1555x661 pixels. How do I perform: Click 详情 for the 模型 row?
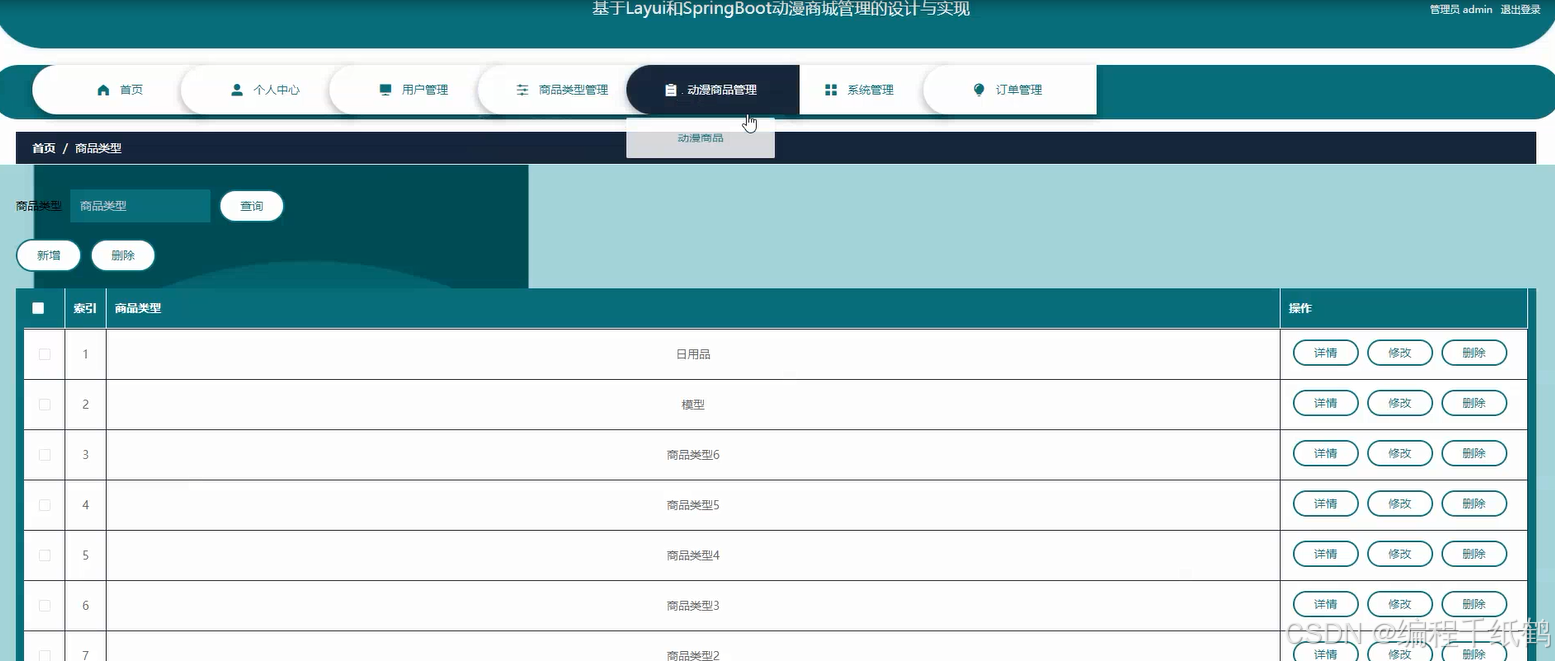click(1326, 403)
